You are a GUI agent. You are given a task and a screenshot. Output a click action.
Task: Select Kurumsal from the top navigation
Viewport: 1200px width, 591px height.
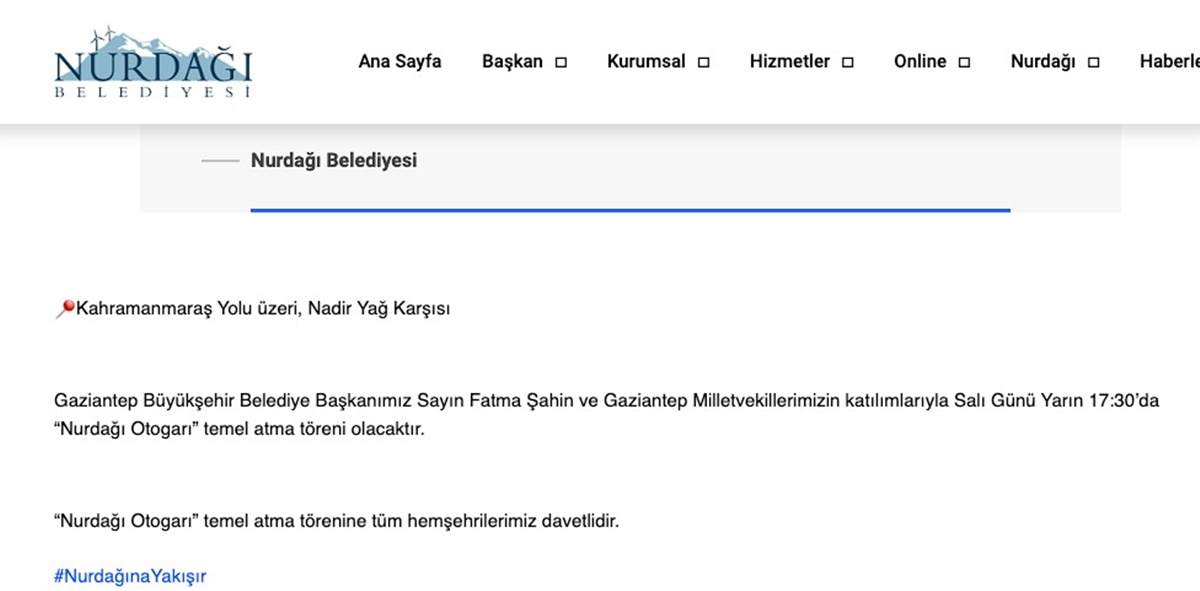(646, 61)
